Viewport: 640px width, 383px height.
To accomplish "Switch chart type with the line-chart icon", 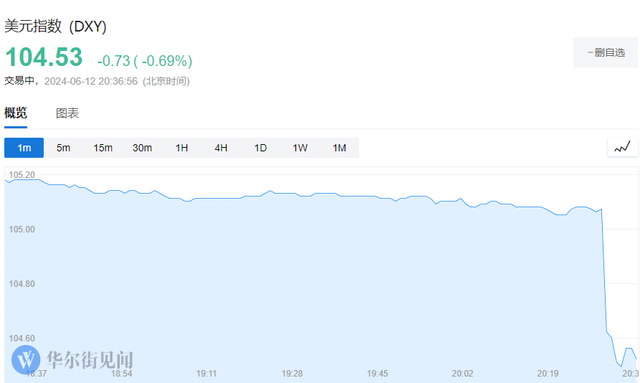I will point(622,147).
